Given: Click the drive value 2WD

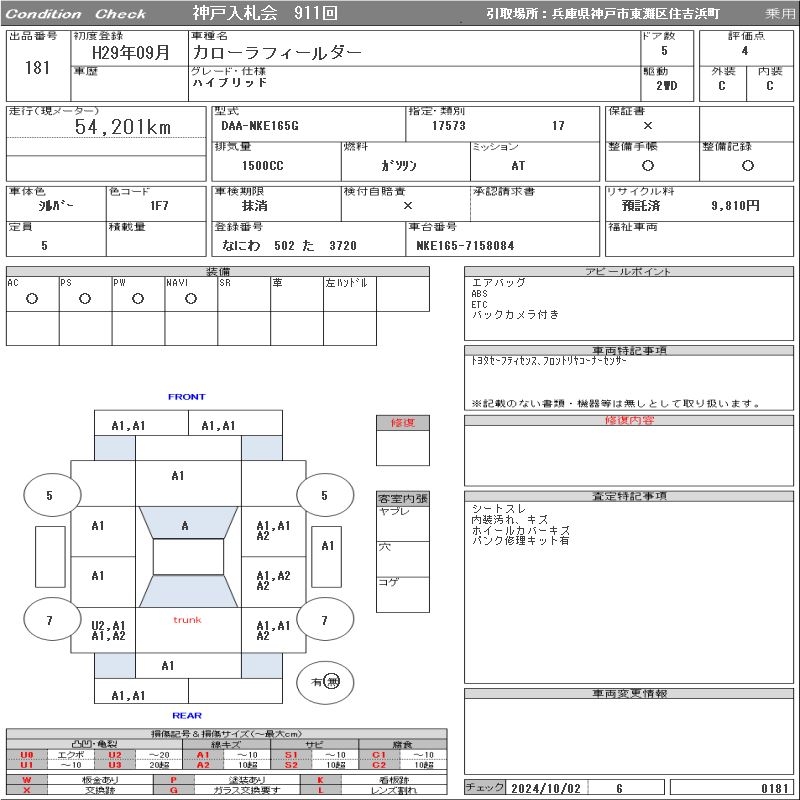Looking at the screenshot, I should tap(667, 86).
